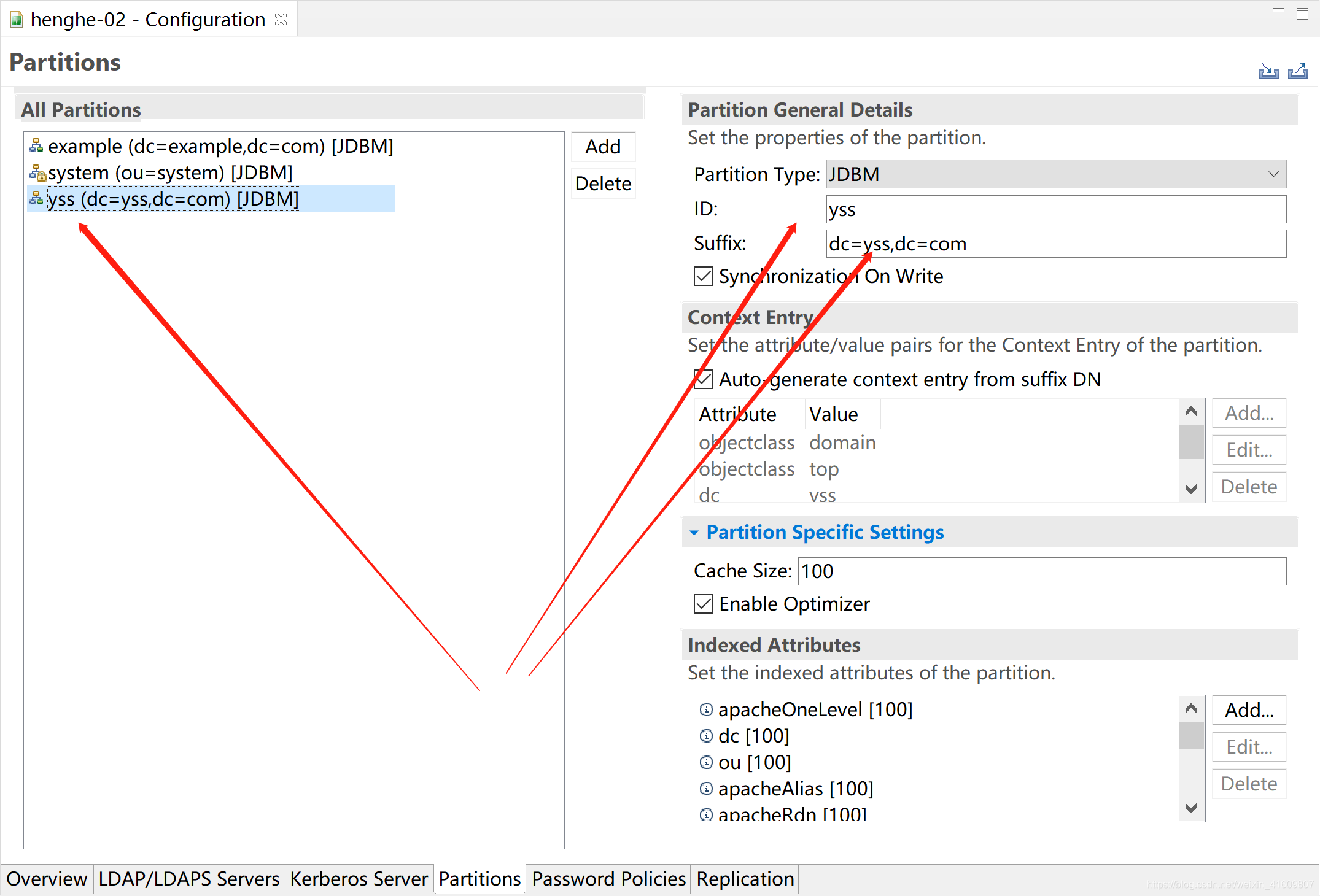Disable the Enable Optimizer checkbox
The image size is (1320, 896).
coord(704,604)
